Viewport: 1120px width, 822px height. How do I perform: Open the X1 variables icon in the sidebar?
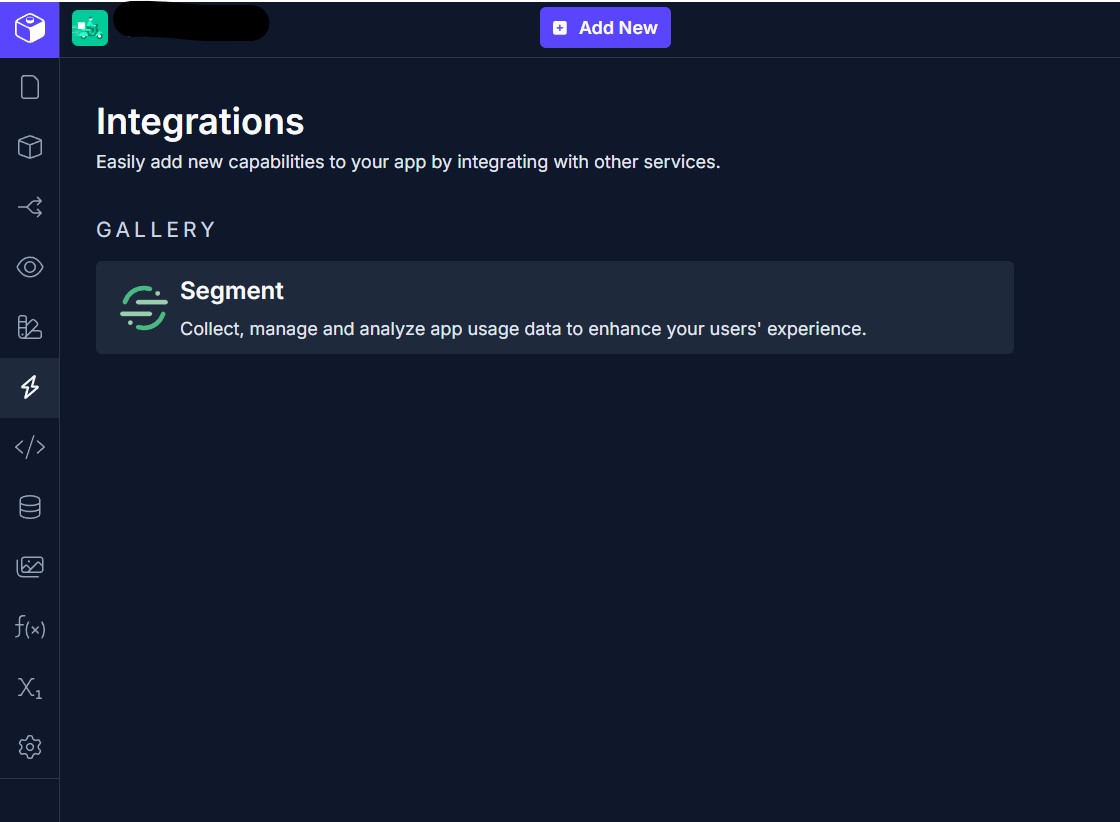click(29, 687)
